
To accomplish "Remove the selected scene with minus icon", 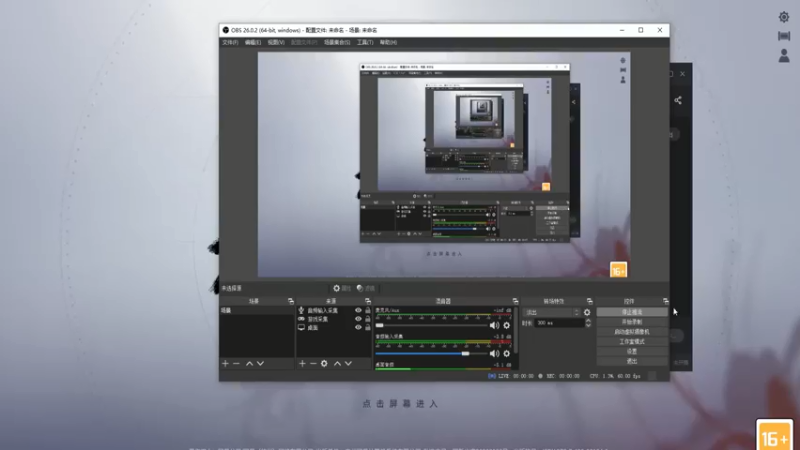I will click(236, 363).
